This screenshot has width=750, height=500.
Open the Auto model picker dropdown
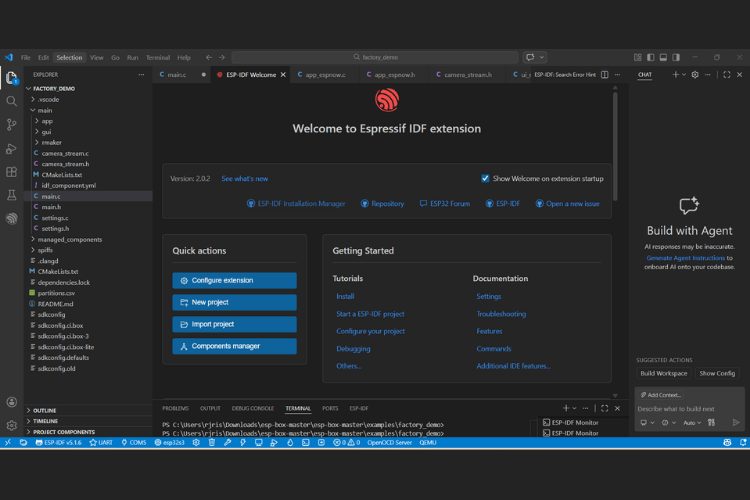tap(692, 422)
